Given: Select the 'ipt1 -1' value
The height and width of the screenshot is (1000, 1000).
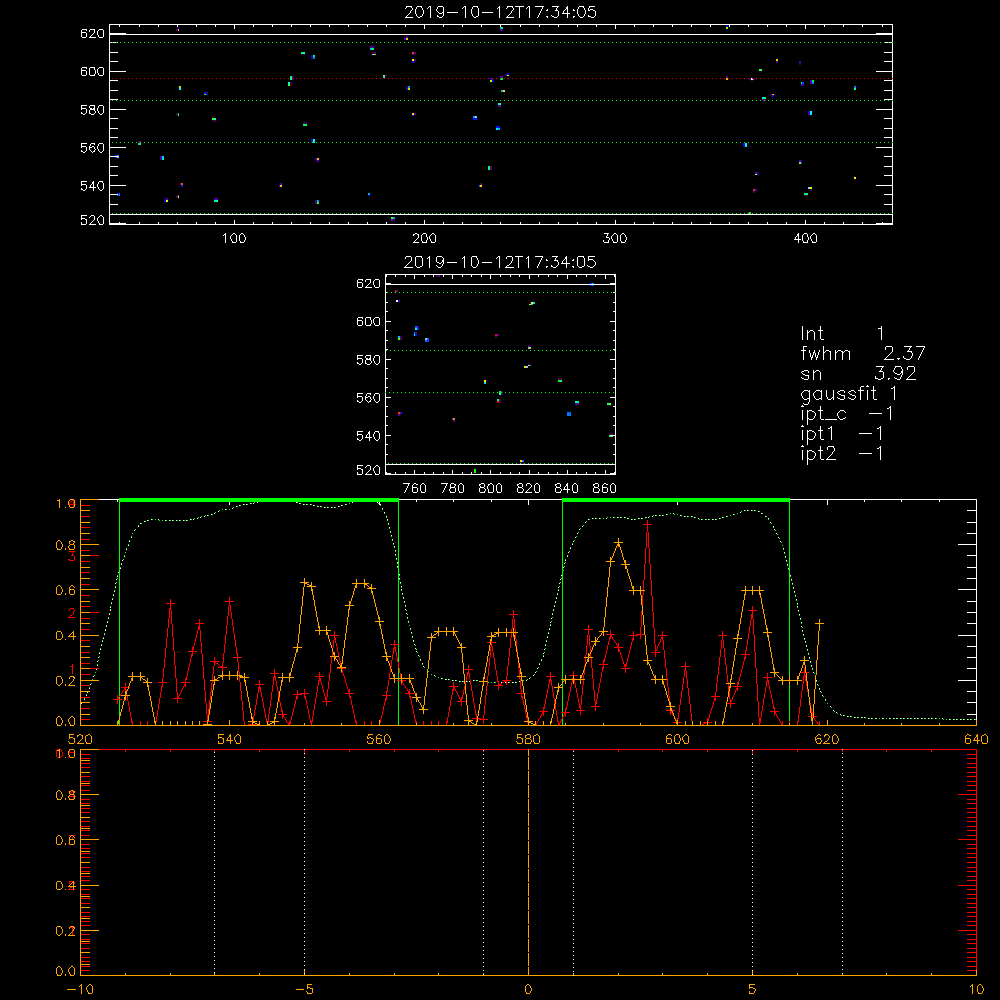Looking at the screenshot, I should point(842,434).
